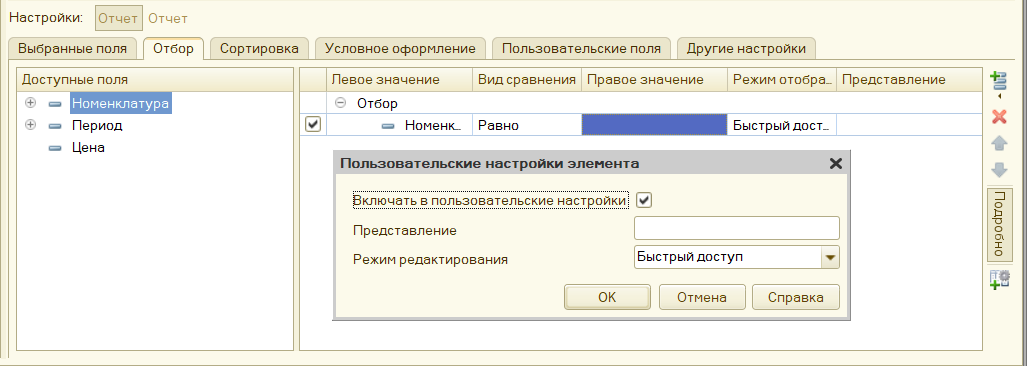Move filter item down with arrow icon

[999, 170]
